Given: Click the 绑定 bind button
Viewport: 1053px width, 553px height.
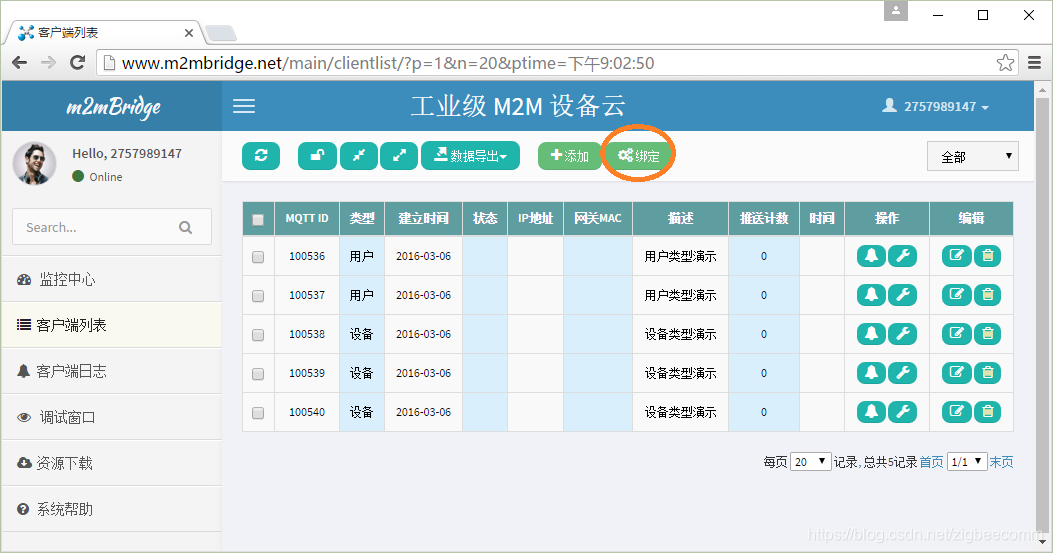Looking at the screenshot, I should [x=639, y=156].
